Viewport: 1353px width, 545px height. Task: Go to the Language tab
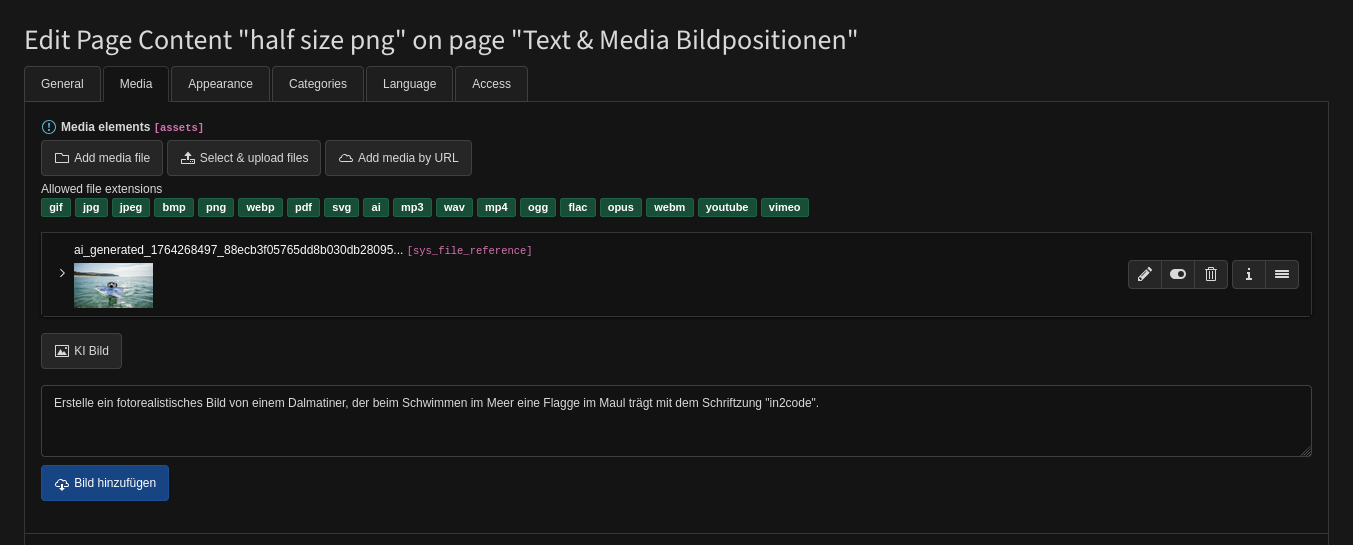409,84
